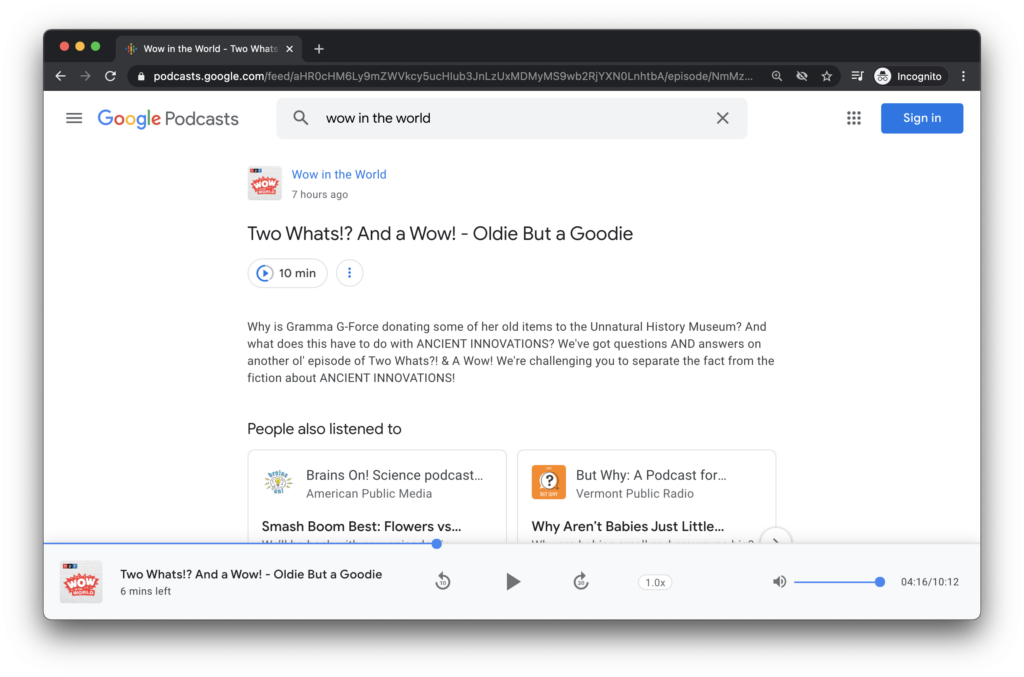Open the 1.0x playback speed selector
Image resolution: width=1024 pixels, height=677 pixels.
pos(654,581)
